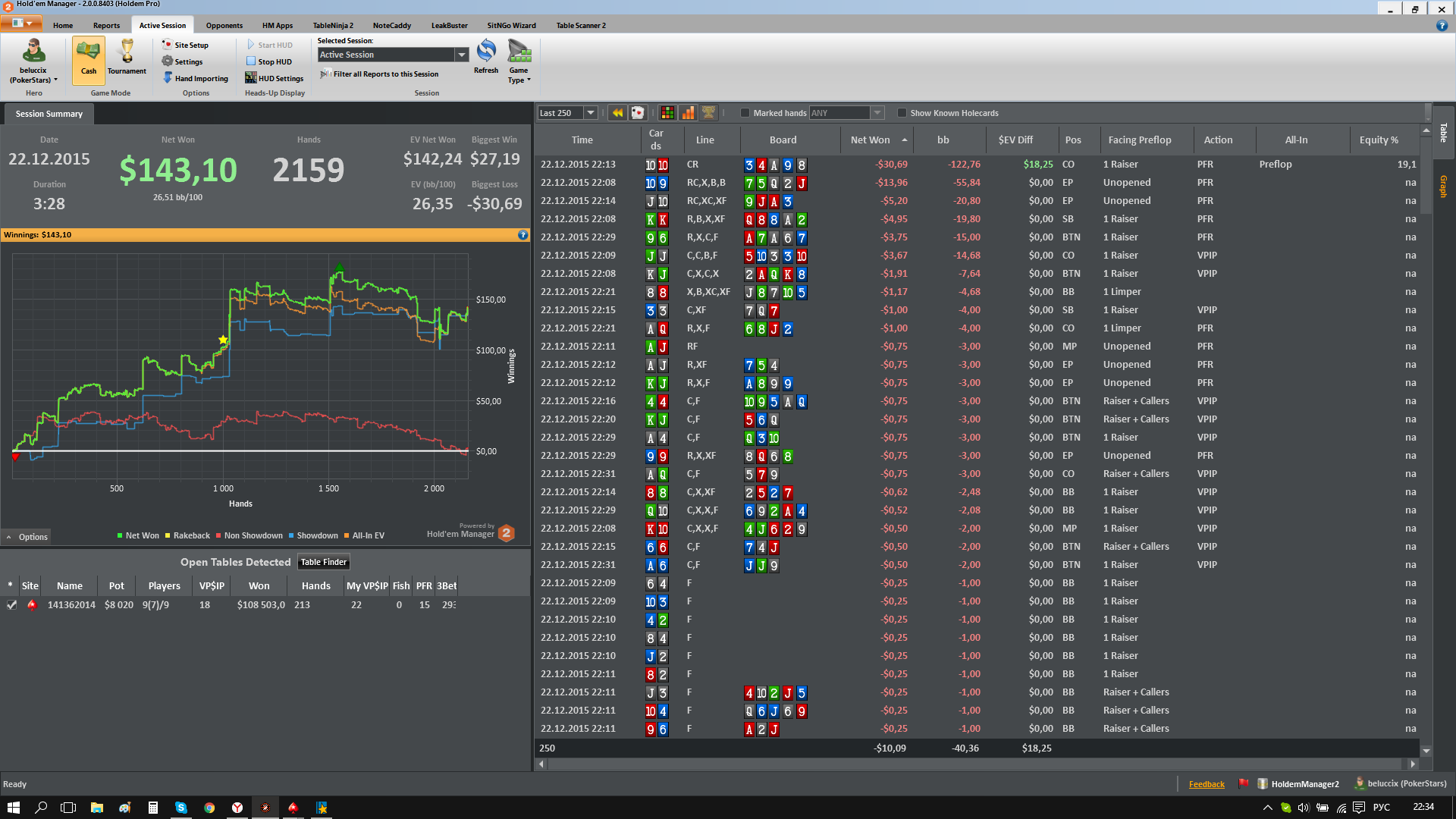Filter all Reports to this Session
1456x819 pixels.
point(379,74)
